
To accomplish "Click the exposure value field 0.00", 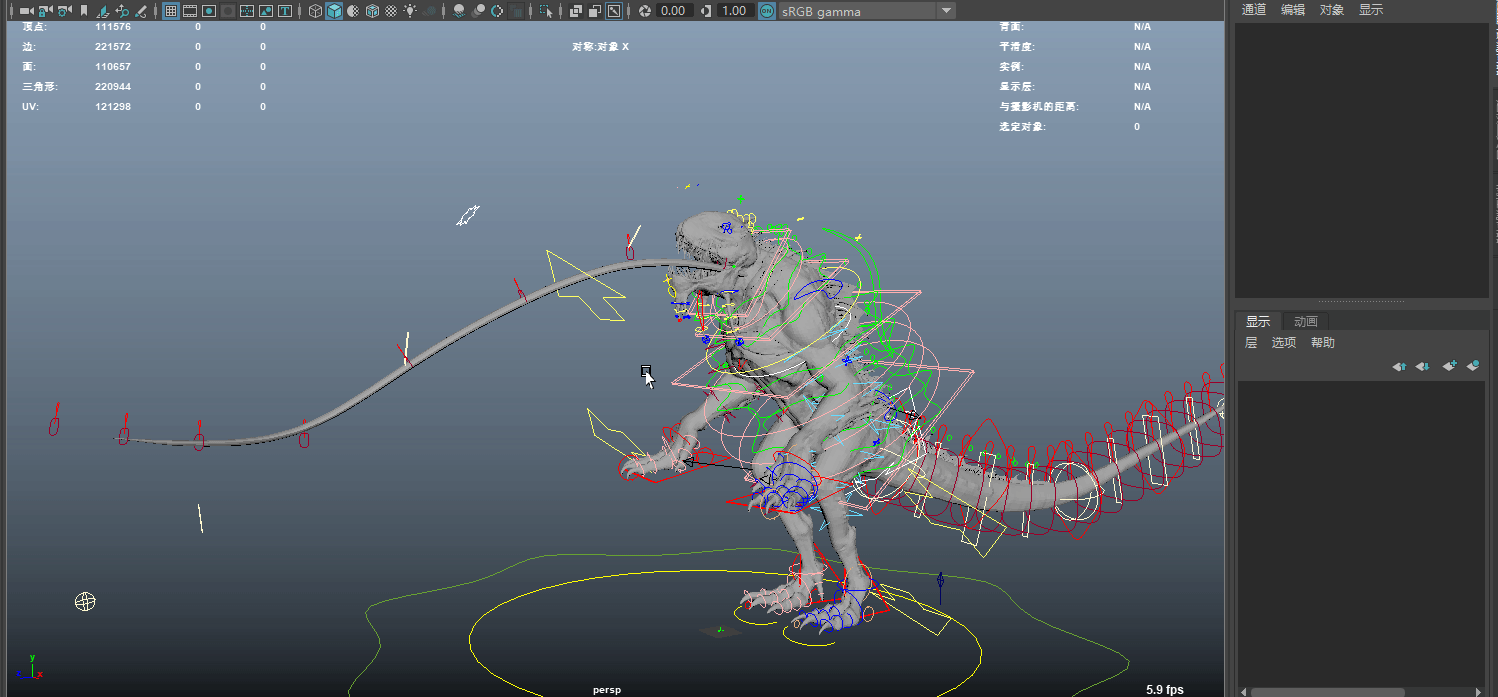I will [673, 11].
